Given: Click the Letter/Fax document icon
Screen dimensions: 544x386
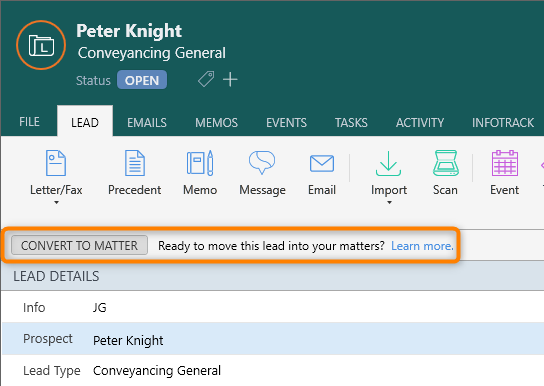Looking at the screenshot, I should (56, 163).
